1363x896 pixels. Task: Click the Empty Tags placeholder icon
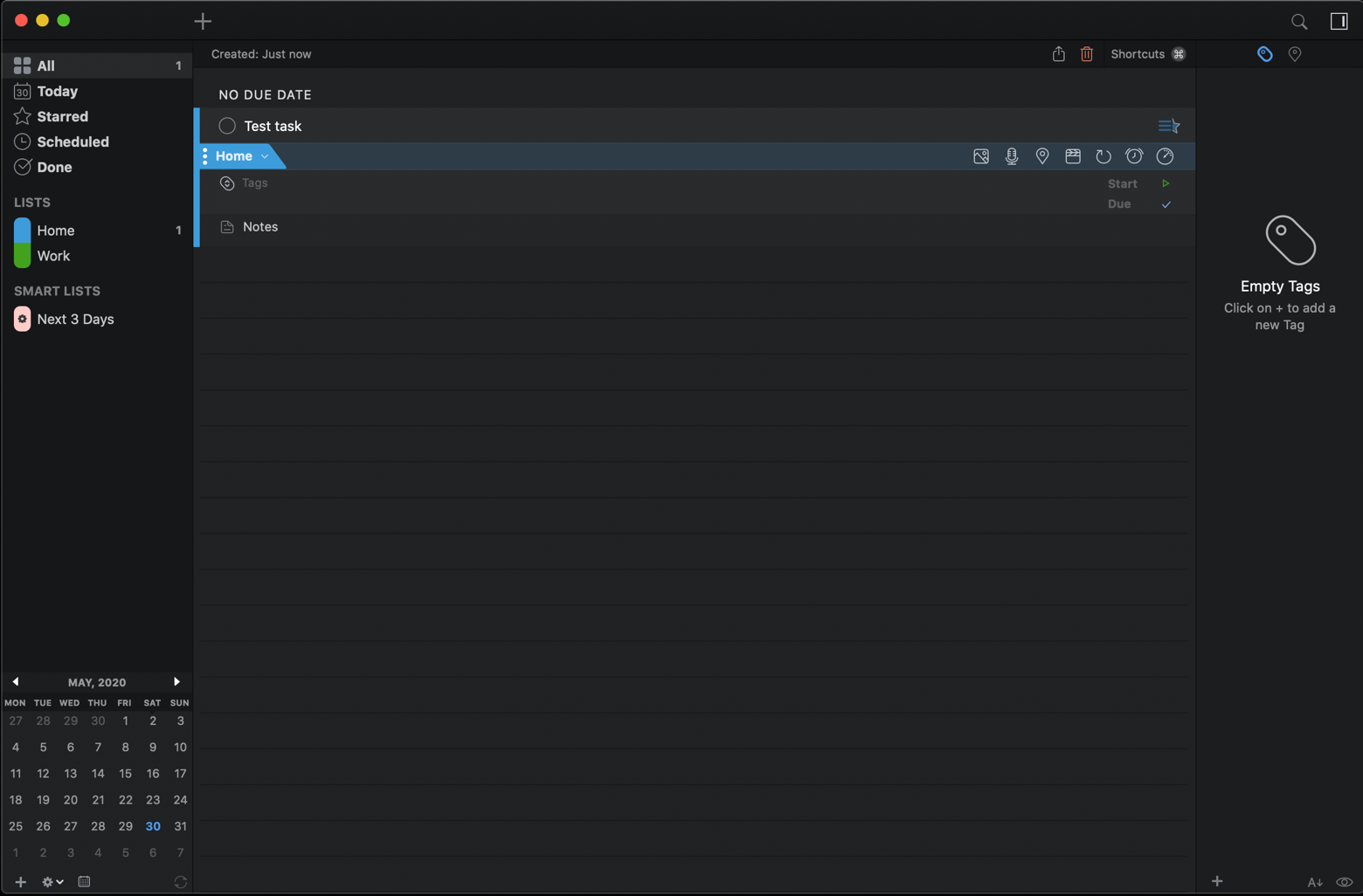pos(1290,240)
